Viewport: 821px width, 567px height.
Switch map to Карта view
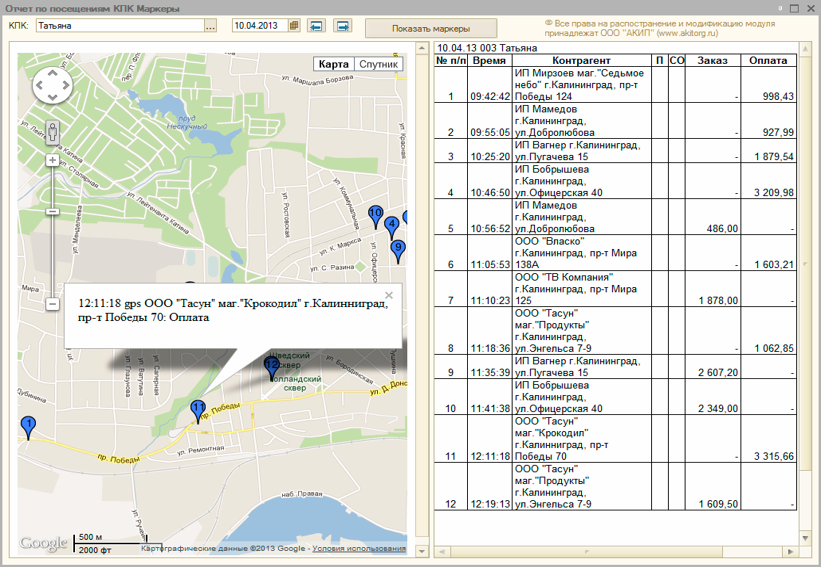pos(334,64)
